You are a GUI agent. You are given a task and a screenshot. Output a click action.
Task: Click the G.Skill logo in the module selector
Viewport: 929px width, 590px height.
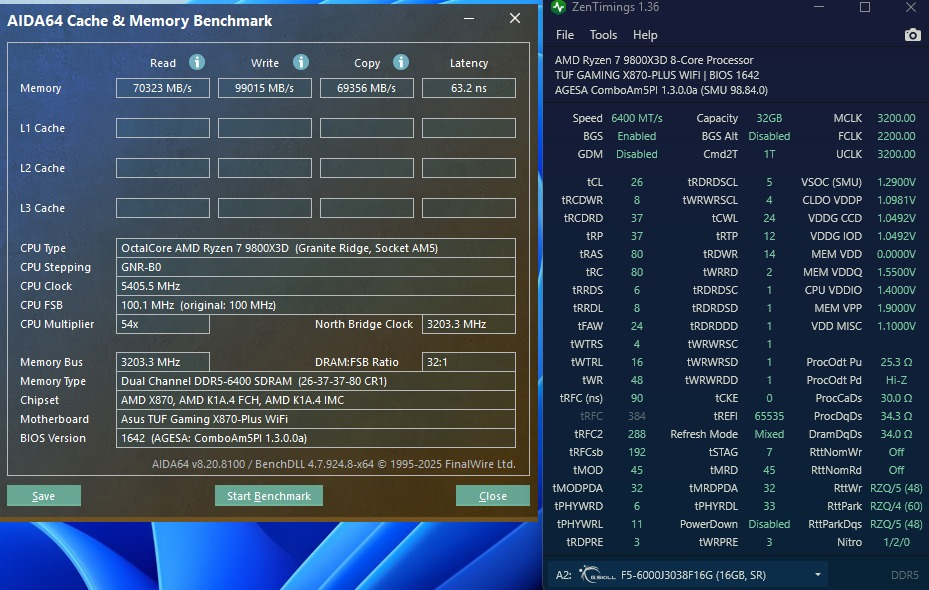(597, 574)
